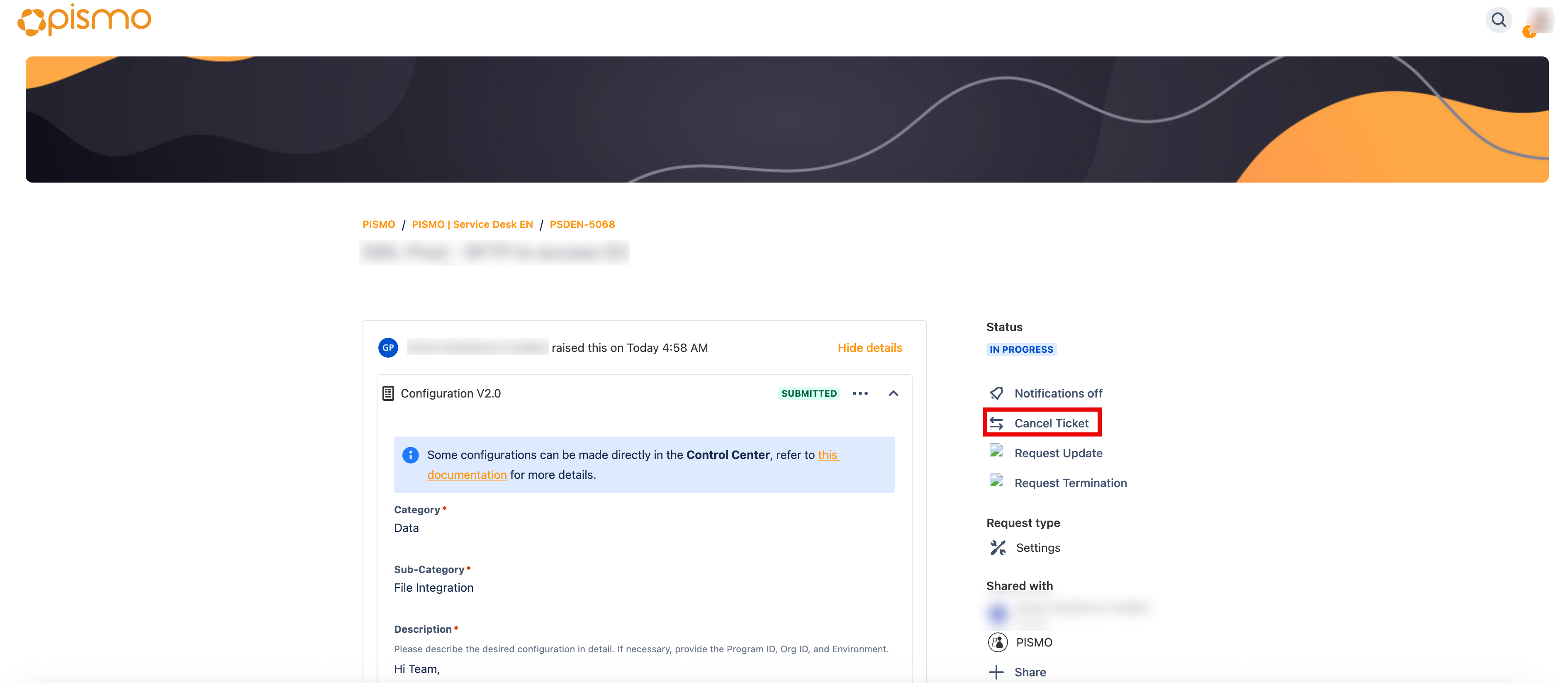The image size is (1568, 683).
Task: Open PISMO | Service Desk EN breadcrumb
Action: point(472,224)
